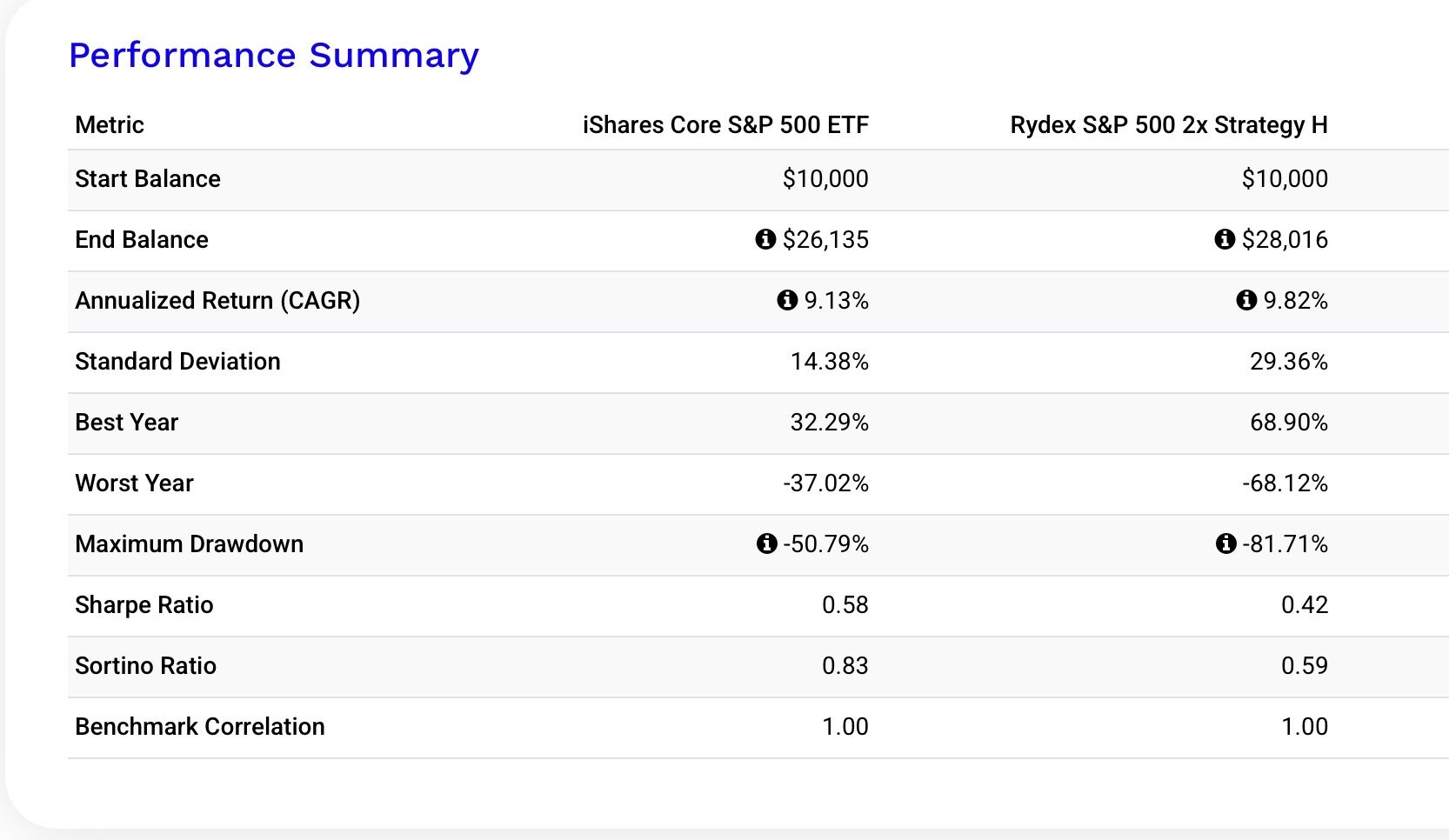
Task: Click the Rydex S&P 500 2x Strategy H header
Action: 1168,125
